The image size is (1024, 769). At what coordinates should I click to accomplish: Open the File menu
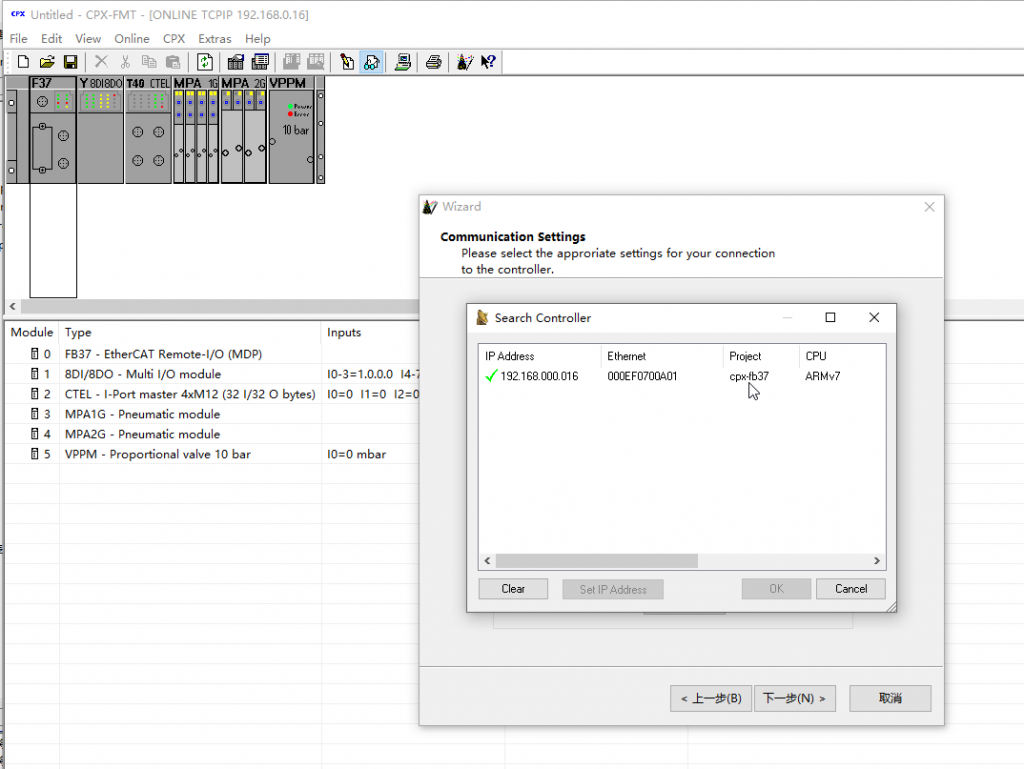pos(18,39)
